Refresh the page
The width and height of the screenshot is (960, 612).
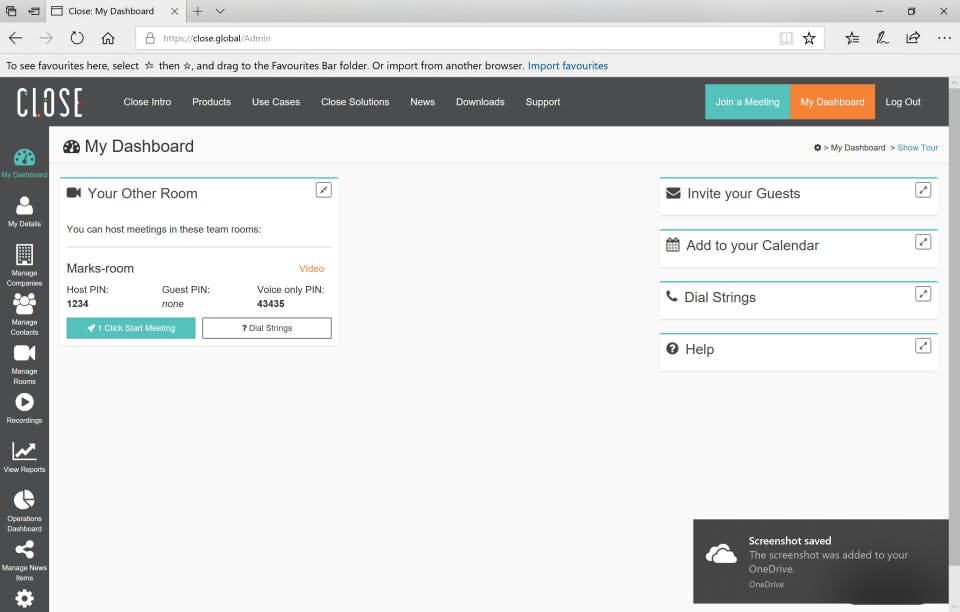tap(77, 38)
